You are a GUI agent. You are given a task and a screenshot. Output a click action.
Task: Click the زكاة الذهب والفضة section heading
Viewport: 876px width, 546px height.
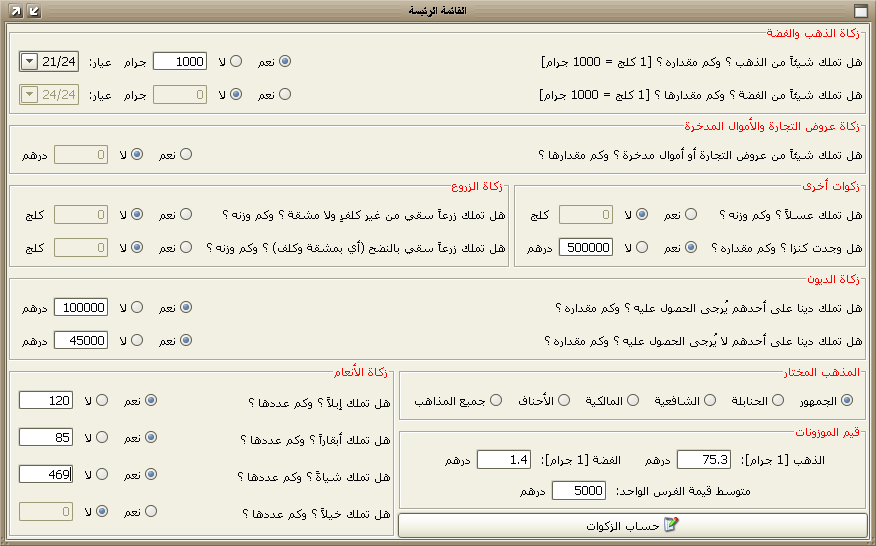[x=813, y=33]
